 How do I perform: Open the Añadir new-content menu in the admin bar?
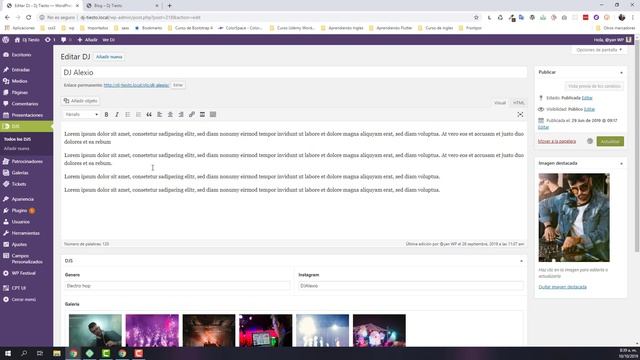click(87, 40)
